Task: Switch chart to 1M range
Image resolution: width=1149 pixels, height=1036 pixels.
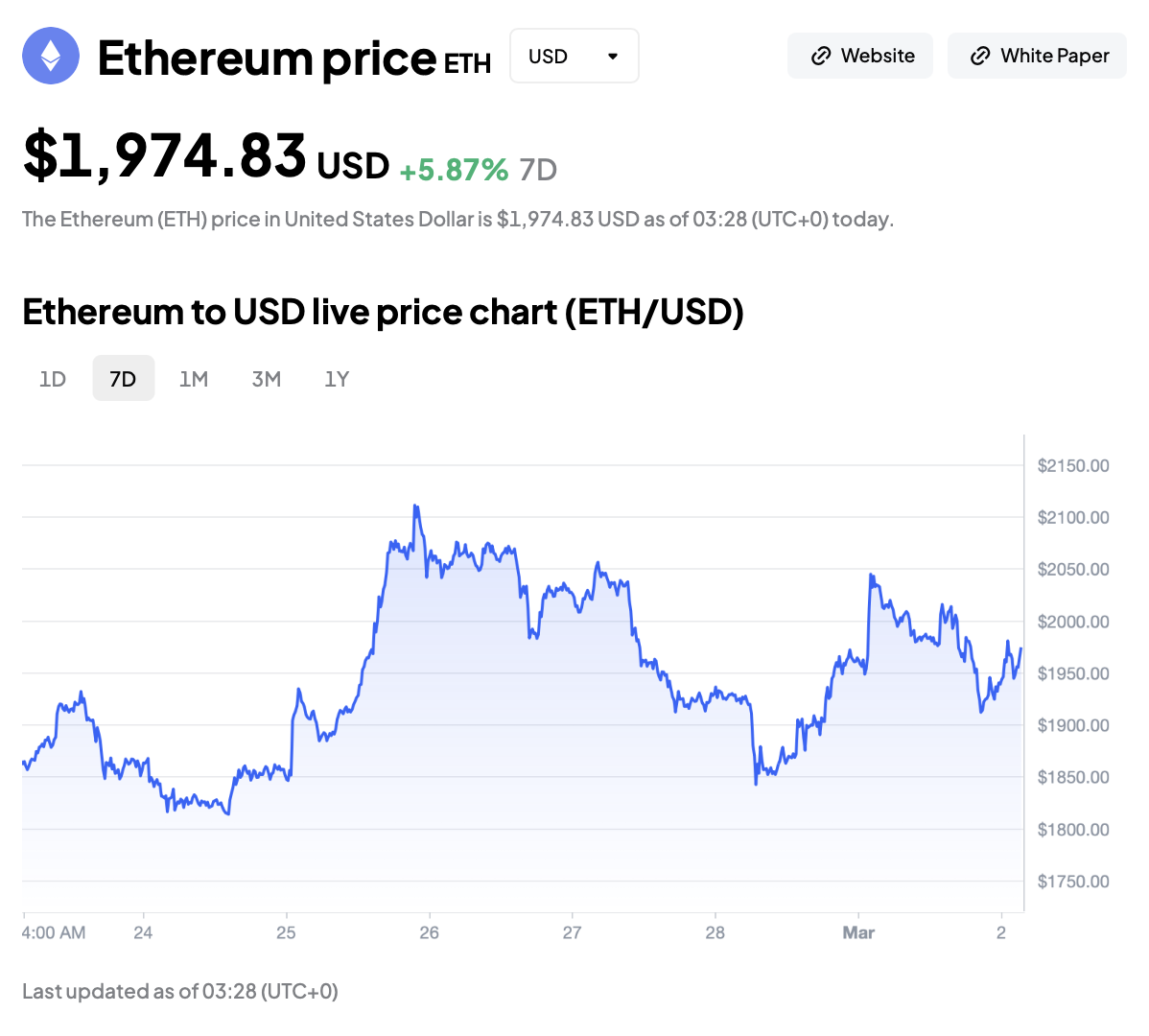Action: (x=194, y=379)
